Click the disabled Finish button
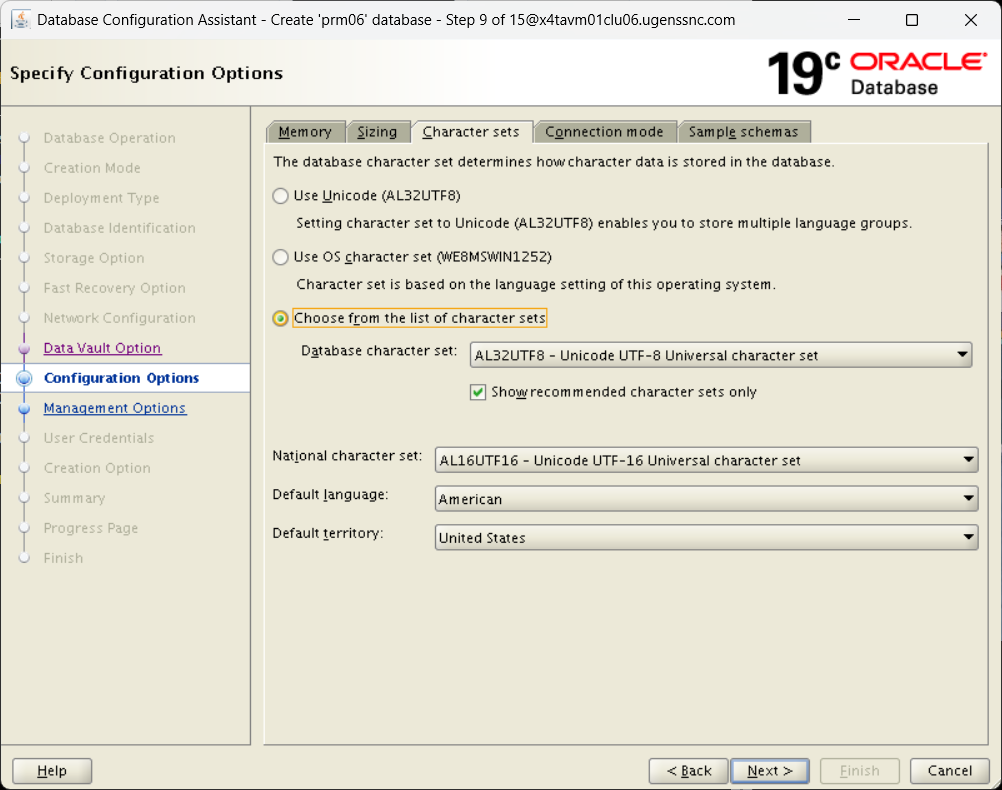 859,771
